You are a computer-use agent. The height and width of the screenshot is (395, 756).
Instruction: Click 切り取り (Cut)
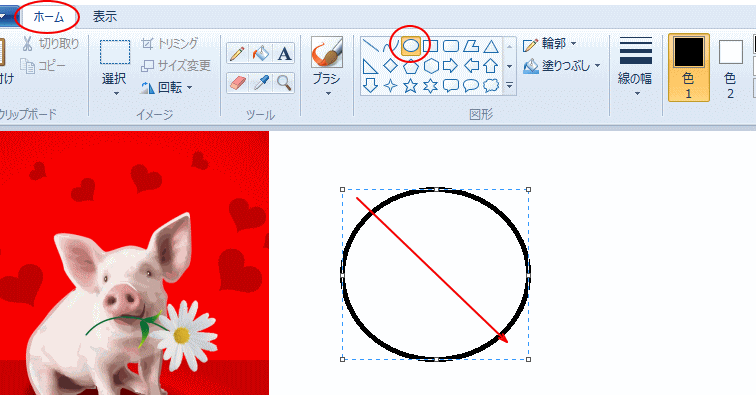coord(50,43)
